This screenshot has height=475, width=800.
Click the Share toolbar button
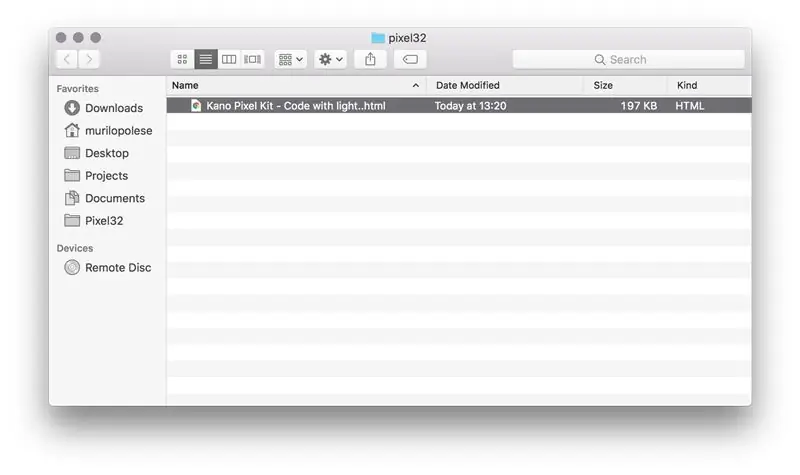(370, 59)
